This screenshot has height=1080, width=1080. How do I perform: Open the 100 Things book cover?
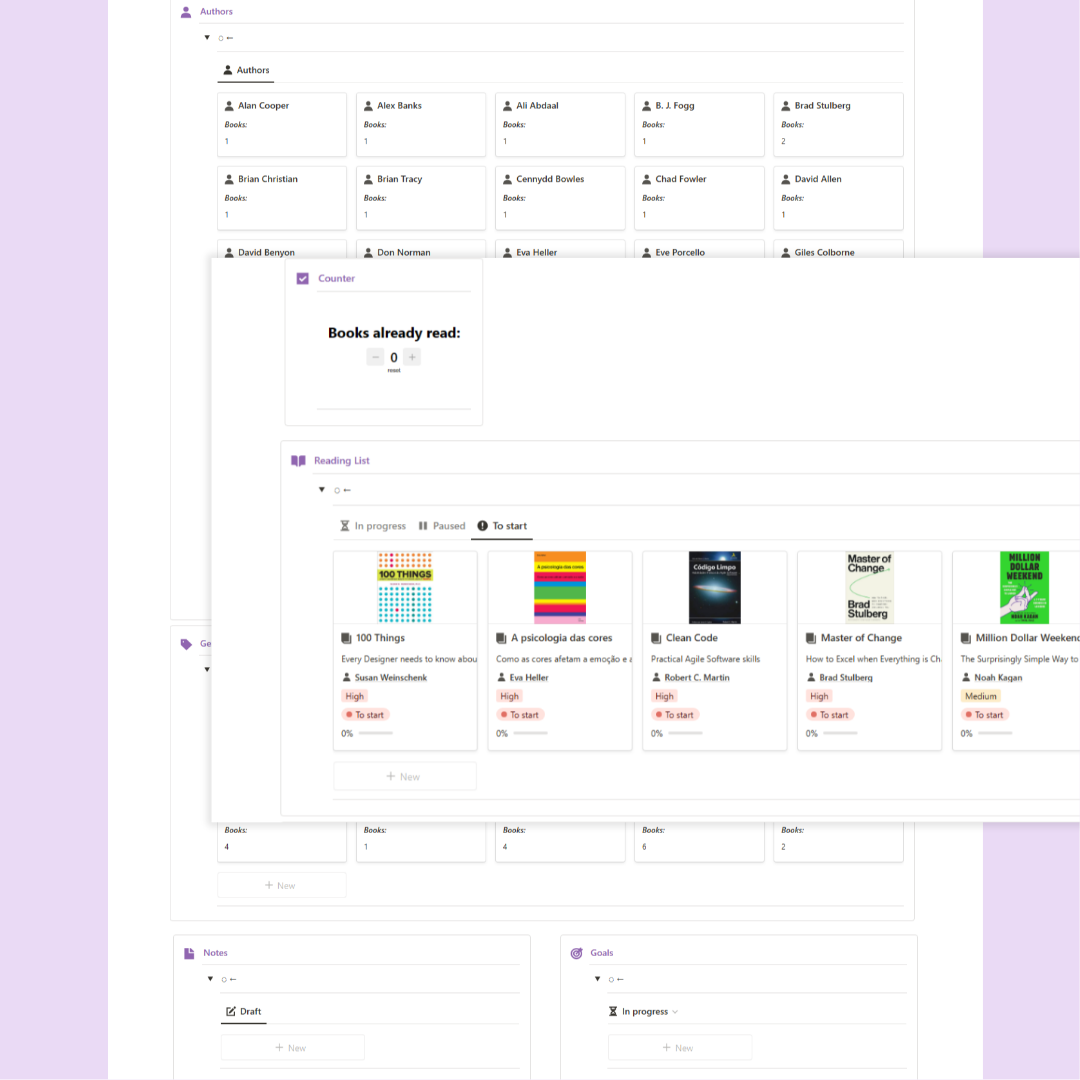click(x=405, y=588)
